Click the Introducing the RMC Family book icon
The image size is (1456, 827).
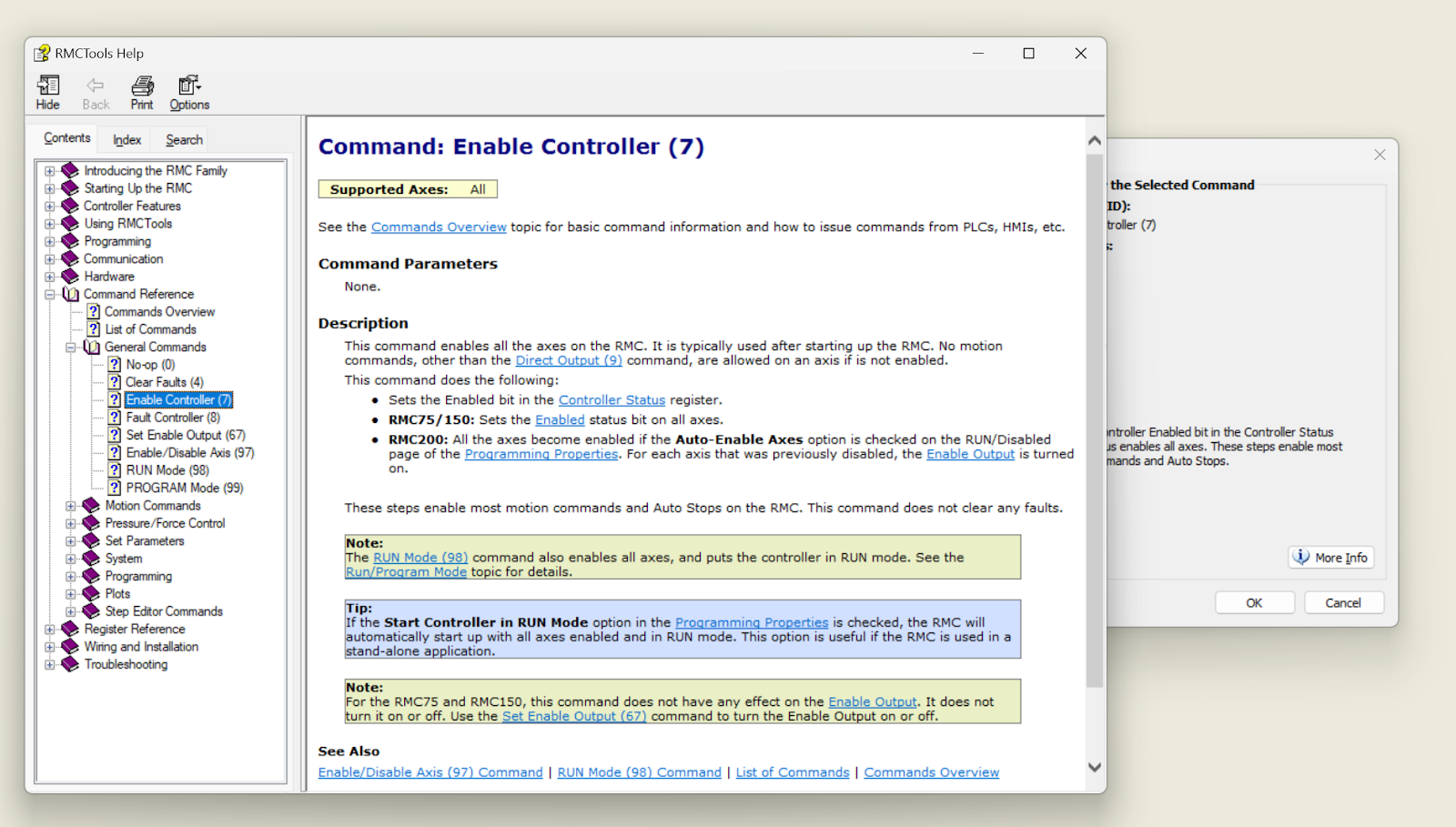point(70,170)
